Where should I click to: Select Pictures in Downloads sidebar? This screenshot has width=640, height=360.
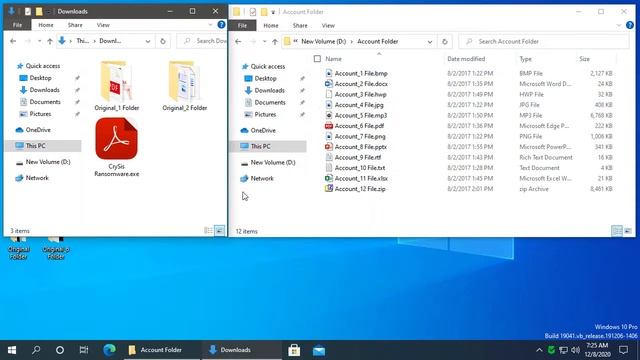tap(40, 114)
